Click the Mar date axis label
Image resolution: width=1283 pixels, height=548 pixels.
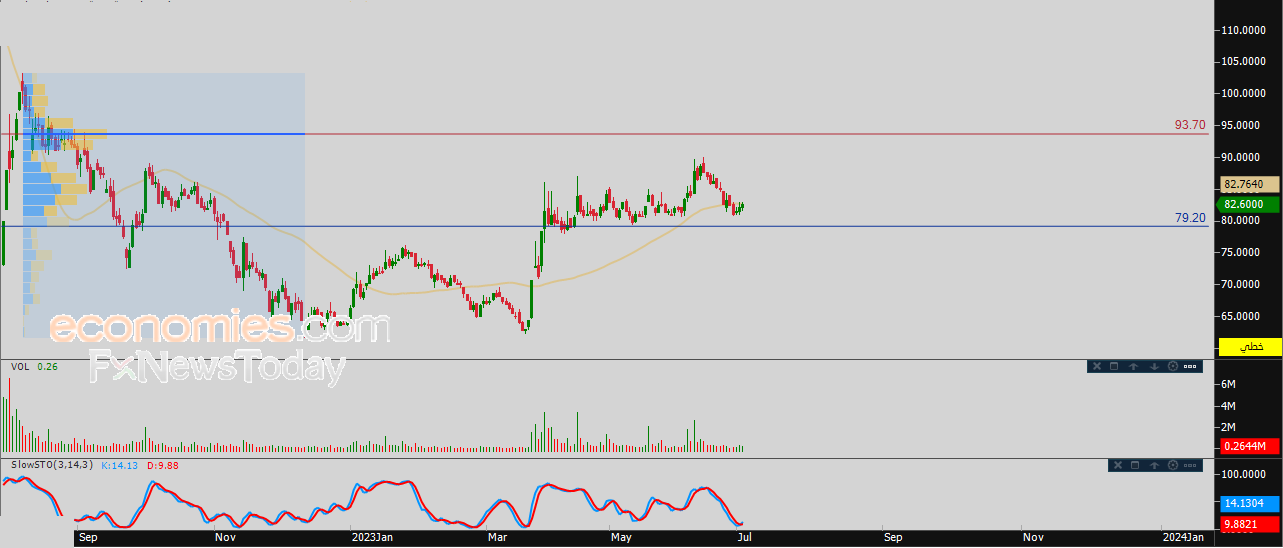tap(496, 538)
